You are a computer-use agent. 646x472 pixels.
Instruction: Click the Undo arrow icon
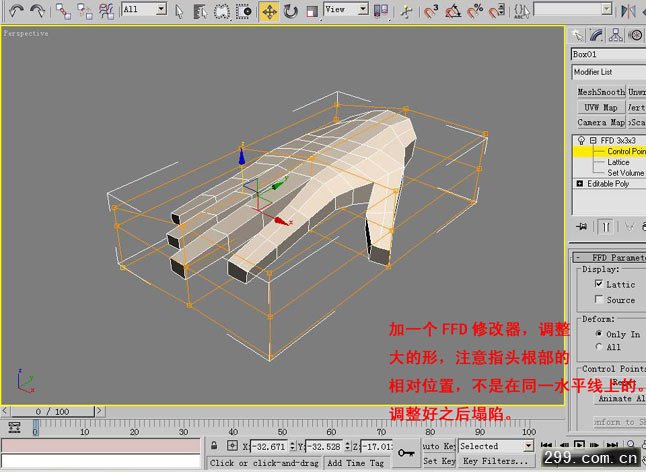click(x=16, y=11)
